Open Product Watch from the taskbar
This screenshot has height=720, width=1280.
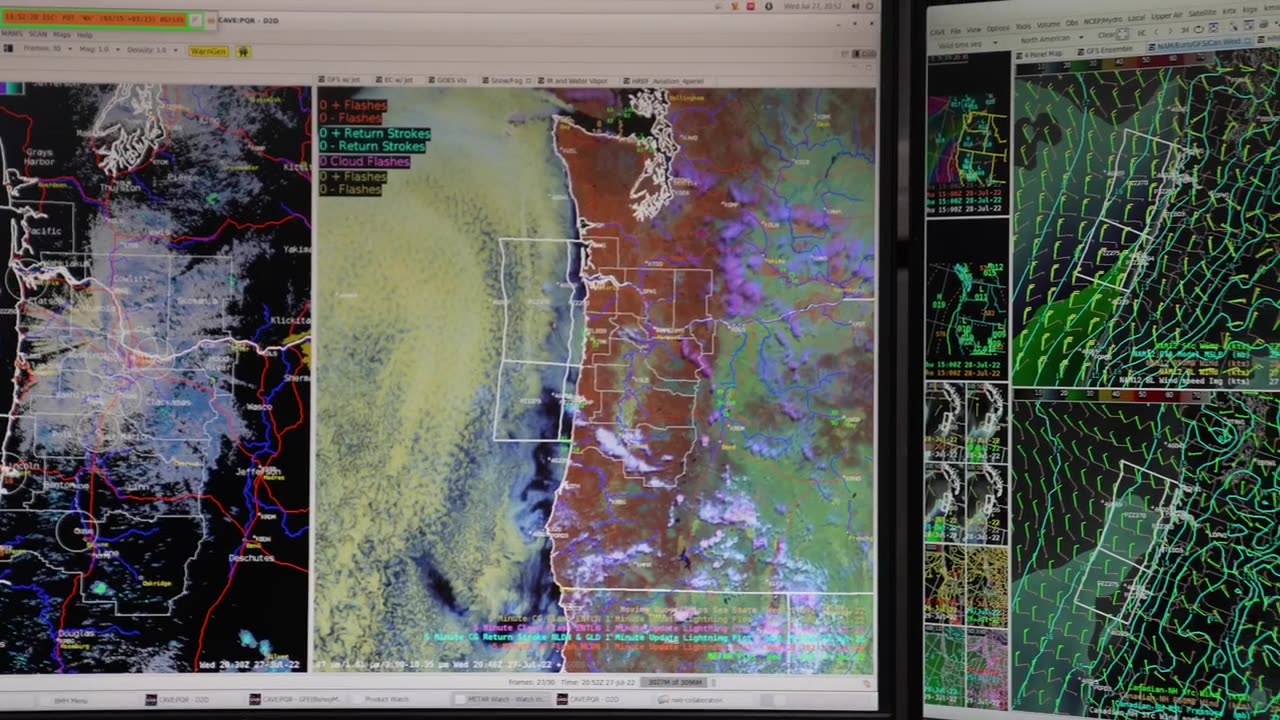point(386,700)
